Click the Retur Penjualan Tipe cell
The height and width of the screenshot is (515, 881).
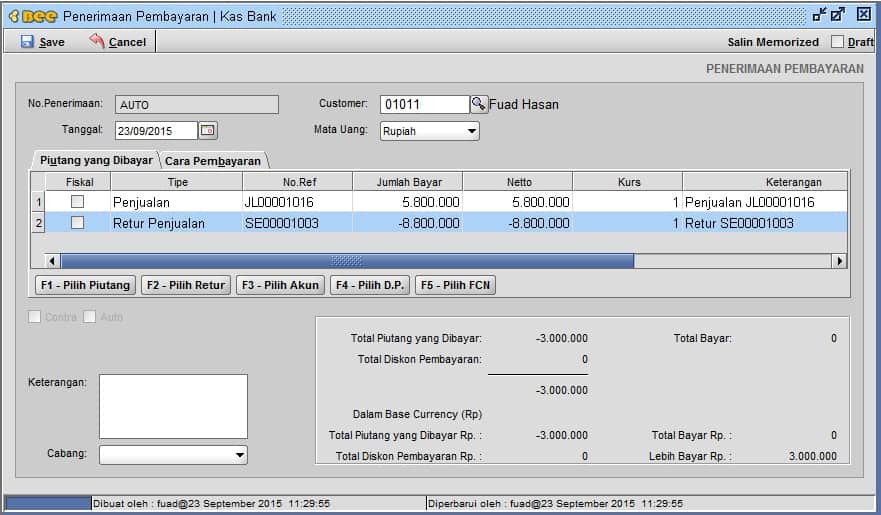[x=177, y=223]
